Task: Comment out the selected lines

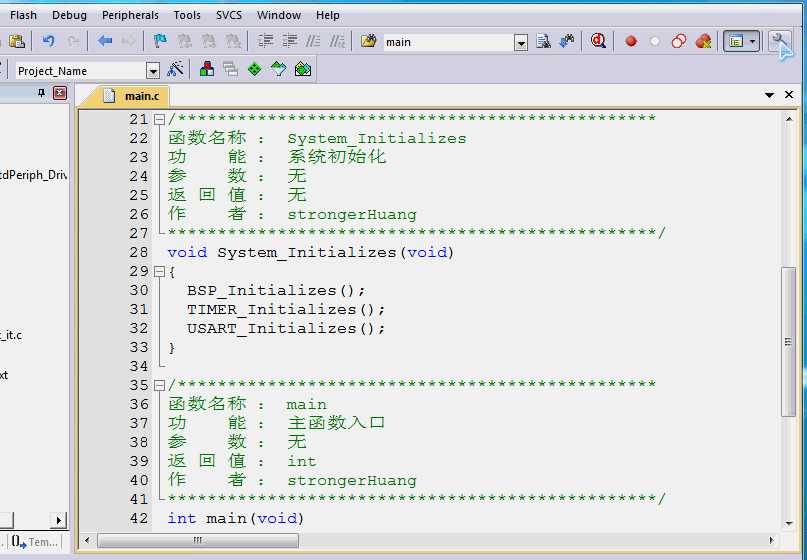Action: [313, 41]
